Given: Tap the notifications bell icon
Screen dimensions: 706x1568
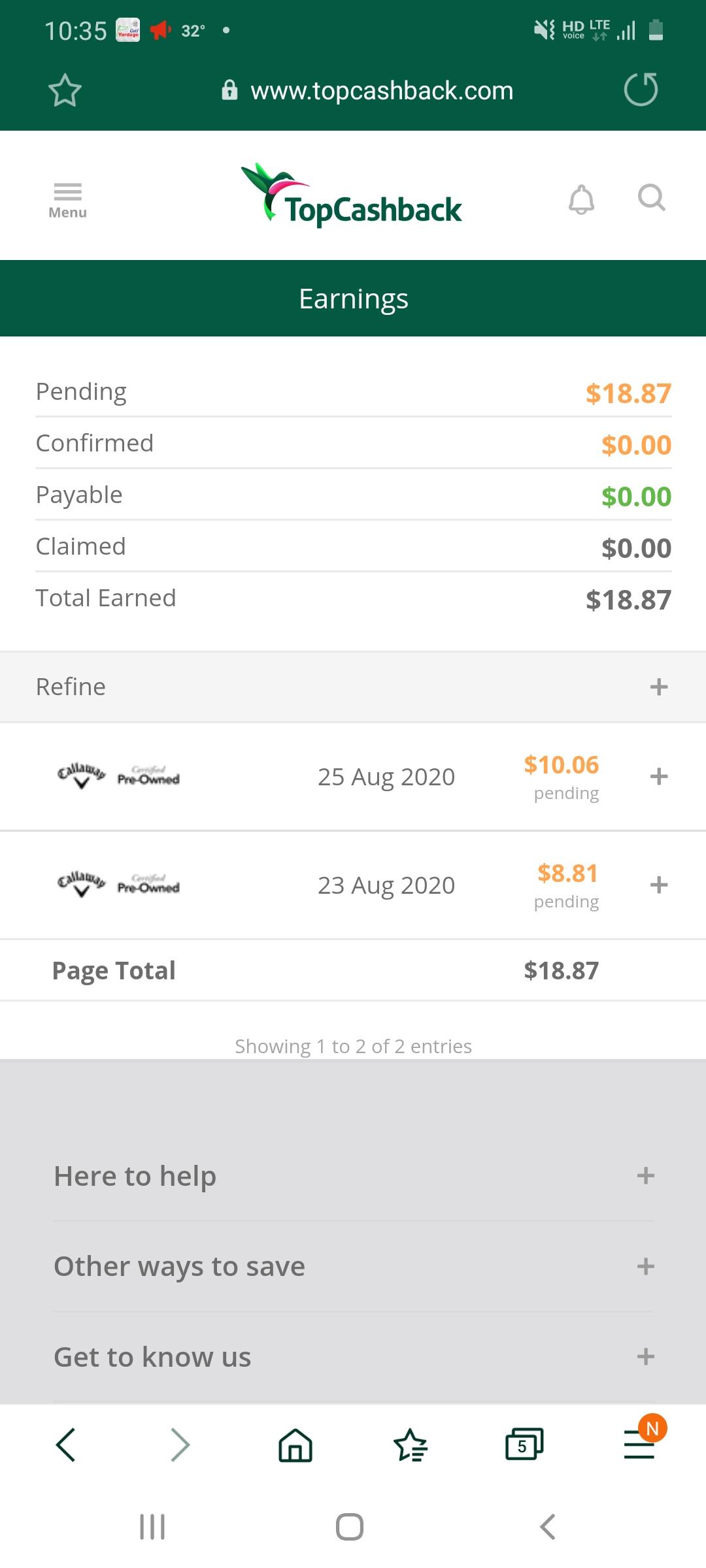Looking at the screenshot, I should [581, 199].
